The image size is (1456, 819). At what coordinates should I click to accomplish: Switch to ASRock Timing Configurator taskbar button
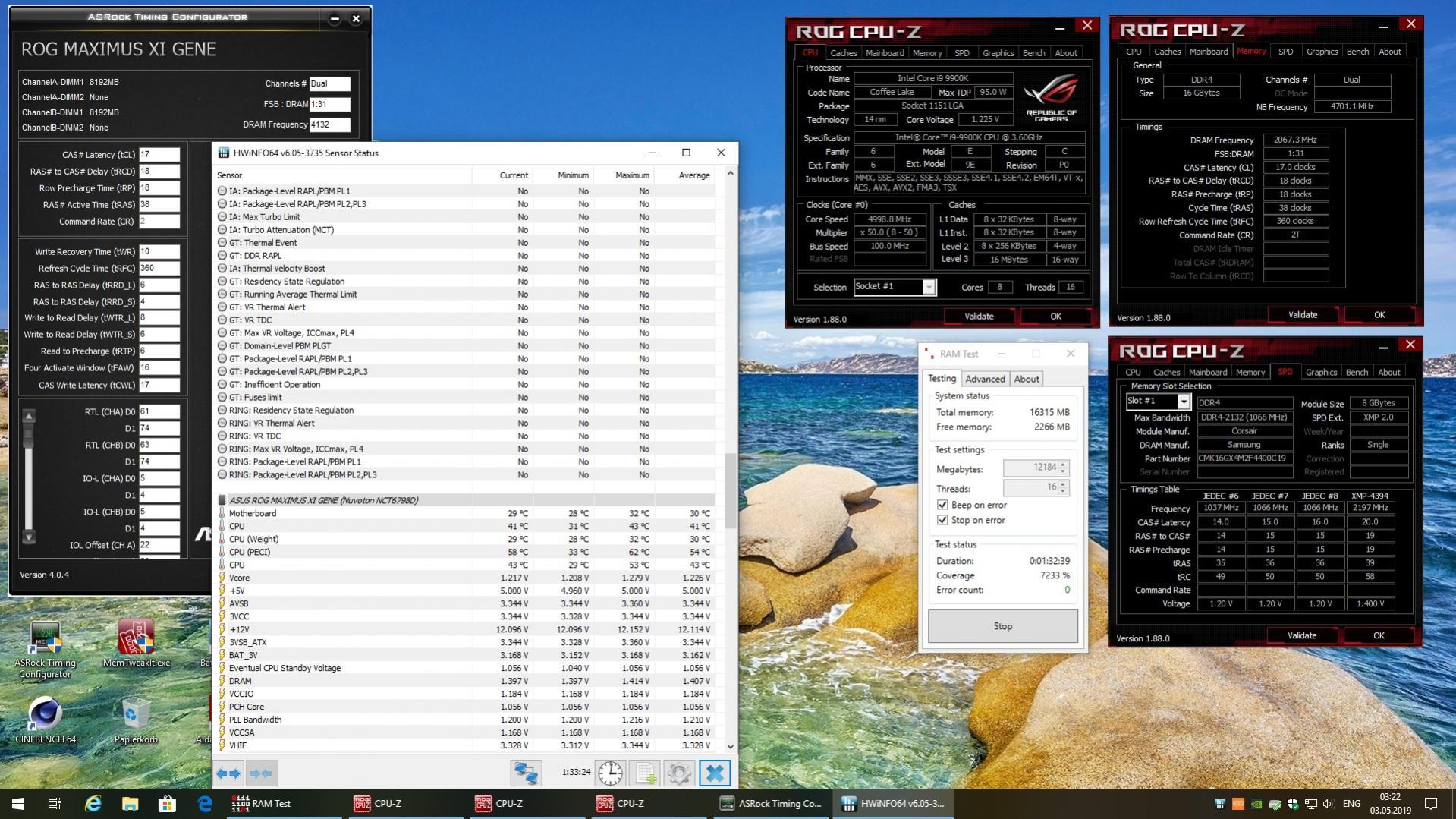[x=771, y=803]
